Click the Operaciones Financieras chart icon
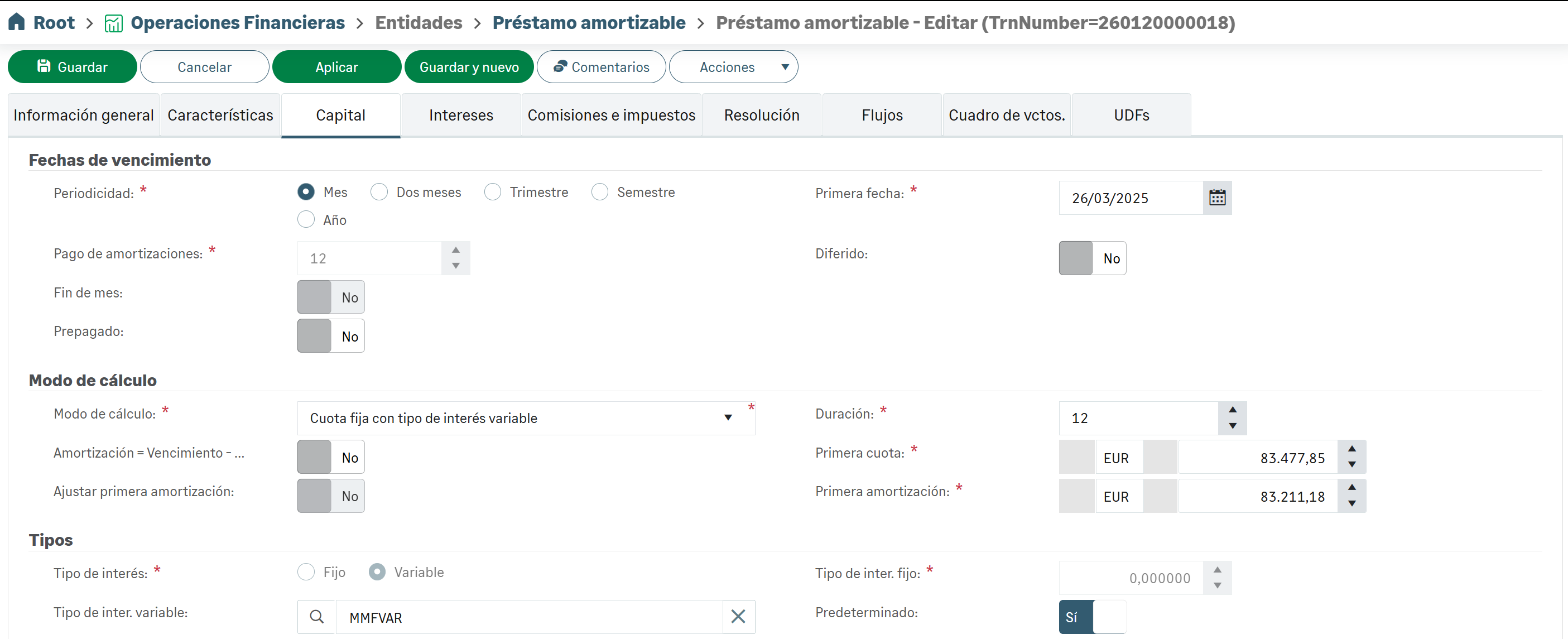1568x639 pixels. 114,23
